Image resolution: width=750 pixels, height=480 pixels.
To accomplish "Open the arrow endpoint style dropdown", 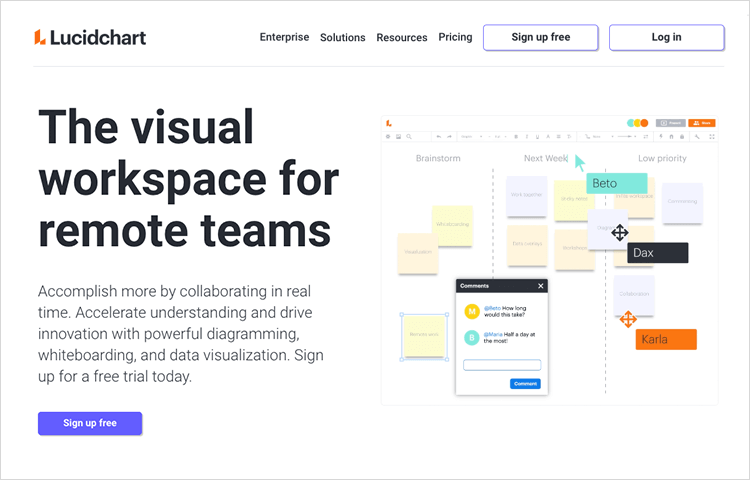I will coord(627,136).
